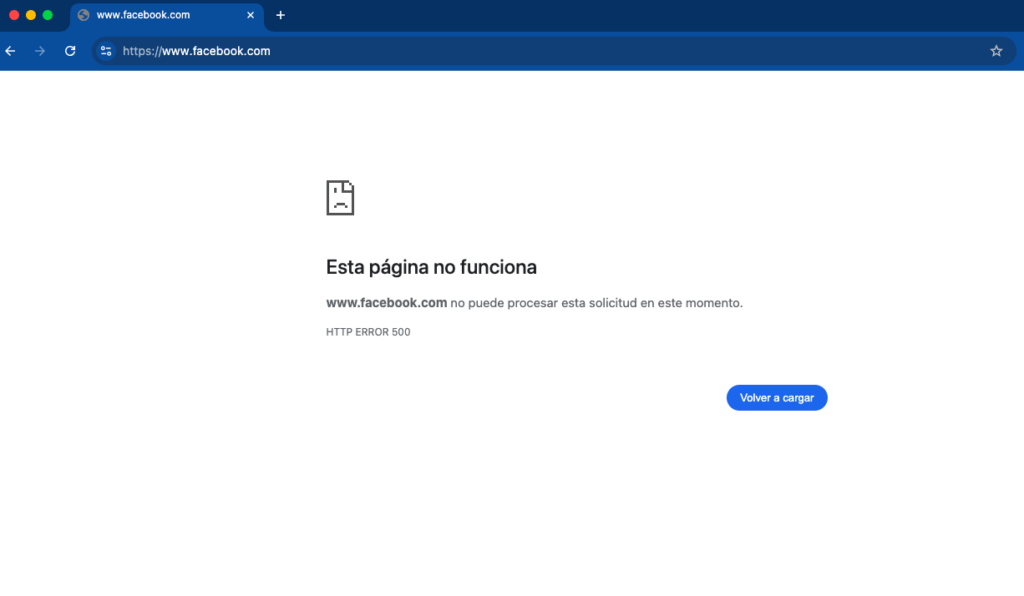Open site information icon in address bar
The width and height of the screenshot is (1024, 596).
(x=106, y=51)
